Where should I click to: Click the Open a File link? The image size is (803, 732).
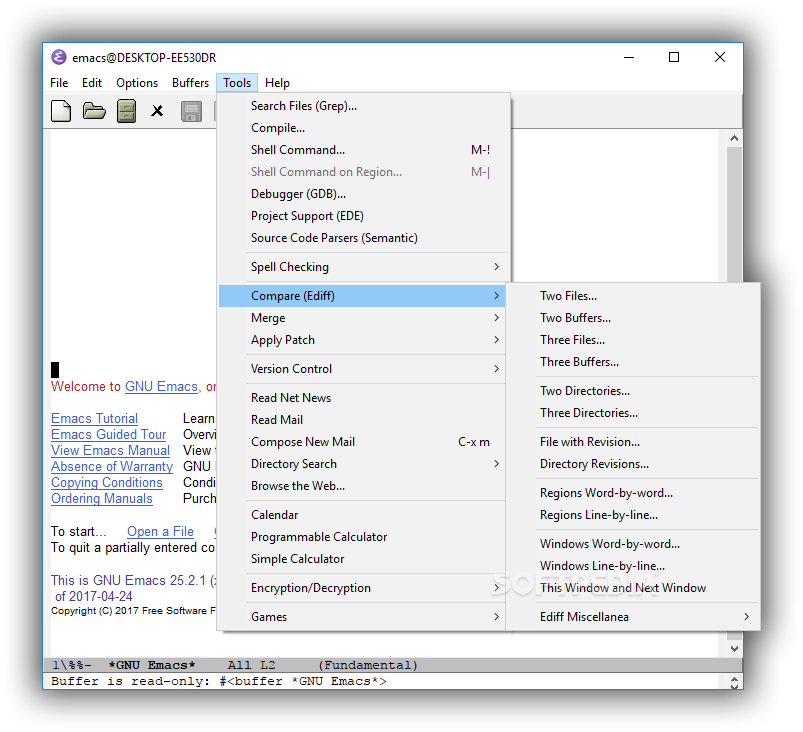160,532
